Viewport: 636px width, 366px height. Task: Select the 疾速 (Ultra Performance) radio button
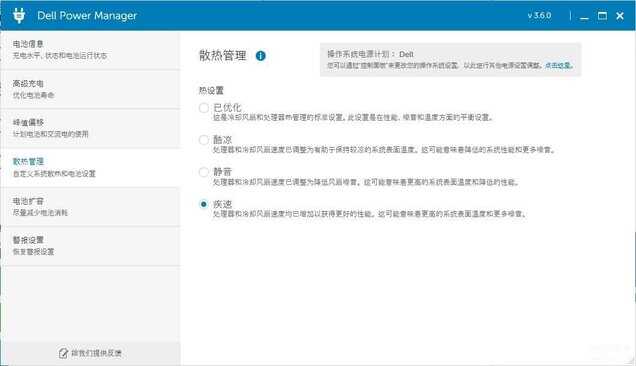pos(204,204)
